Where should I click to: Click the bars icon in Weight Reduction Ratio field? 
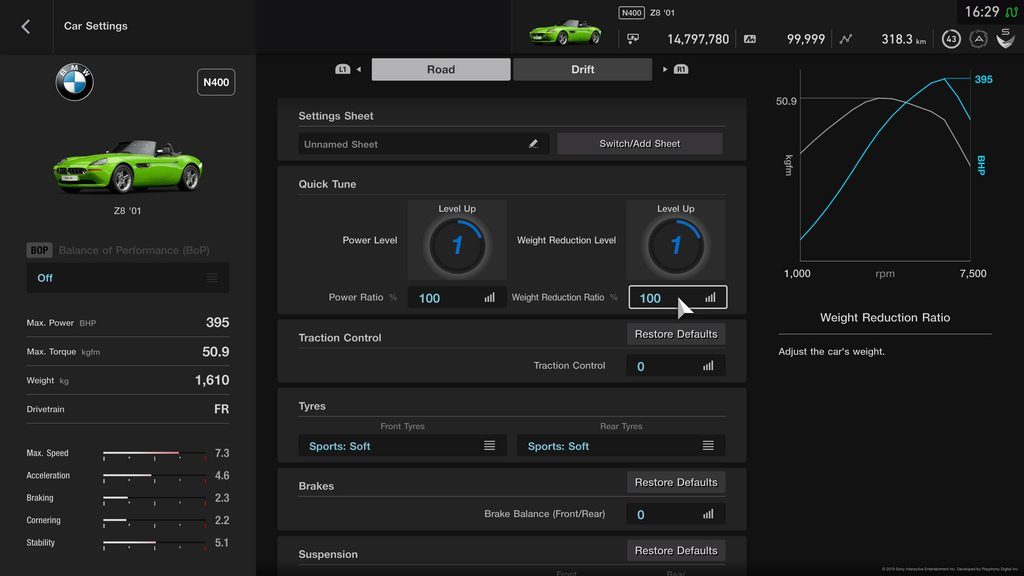pyautogui.click(x=710, y=298)
